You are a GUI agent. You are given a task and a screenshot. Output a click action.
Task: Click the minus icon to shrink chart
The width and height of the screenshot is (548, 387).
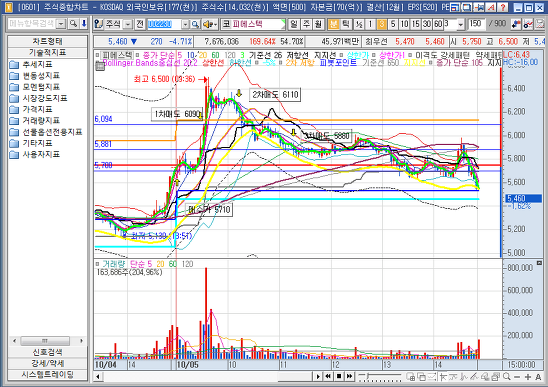click(x=517, y=377)
